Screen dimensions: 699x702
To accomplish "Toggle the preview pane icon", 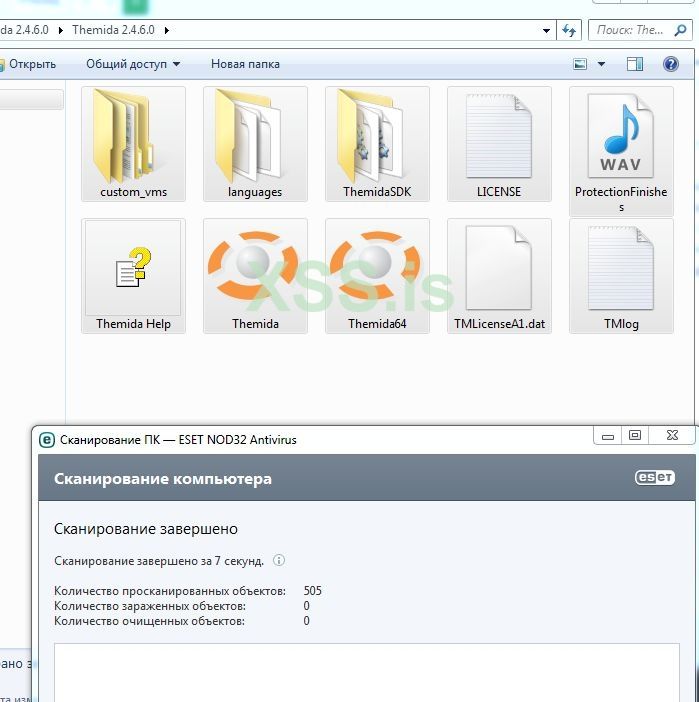I will [635, 64].
